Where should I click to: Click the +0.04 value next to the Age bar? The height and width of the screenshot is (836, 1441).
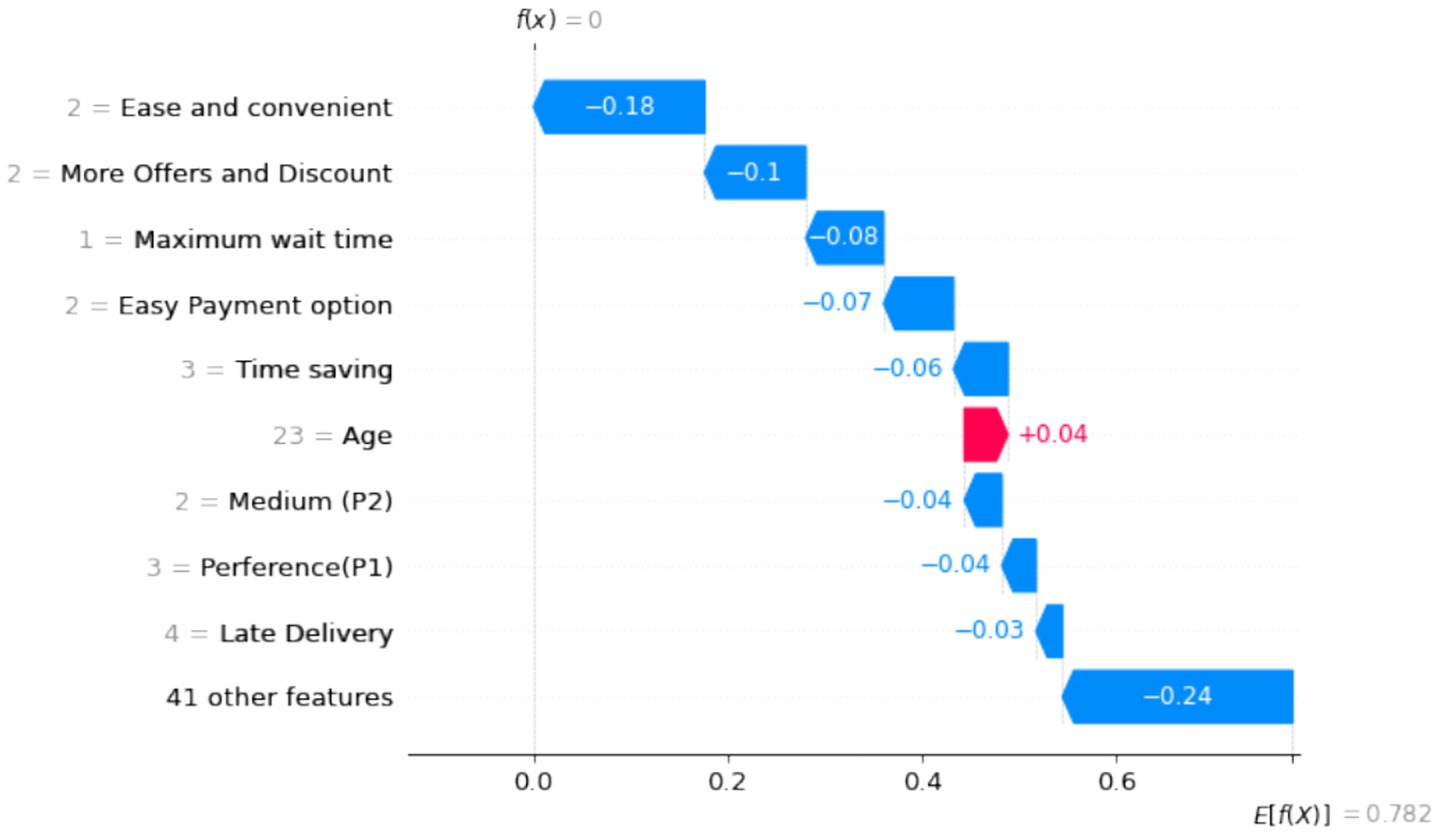1052,435
